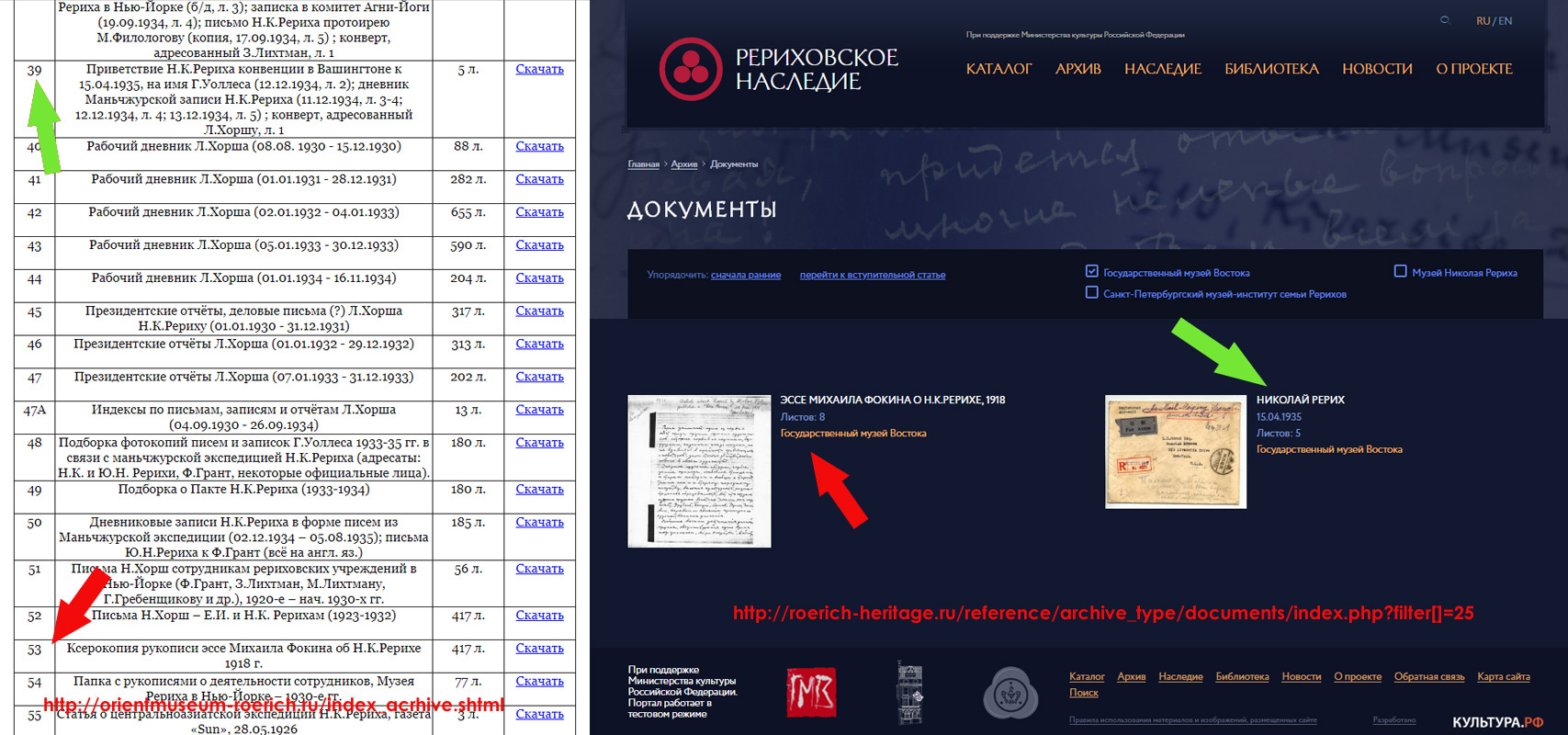Image resolution: width=1568 pixels, height=735 pixels.
Task: Click Скачать in row 44 (204 л.)
Action: pos(539,278)
